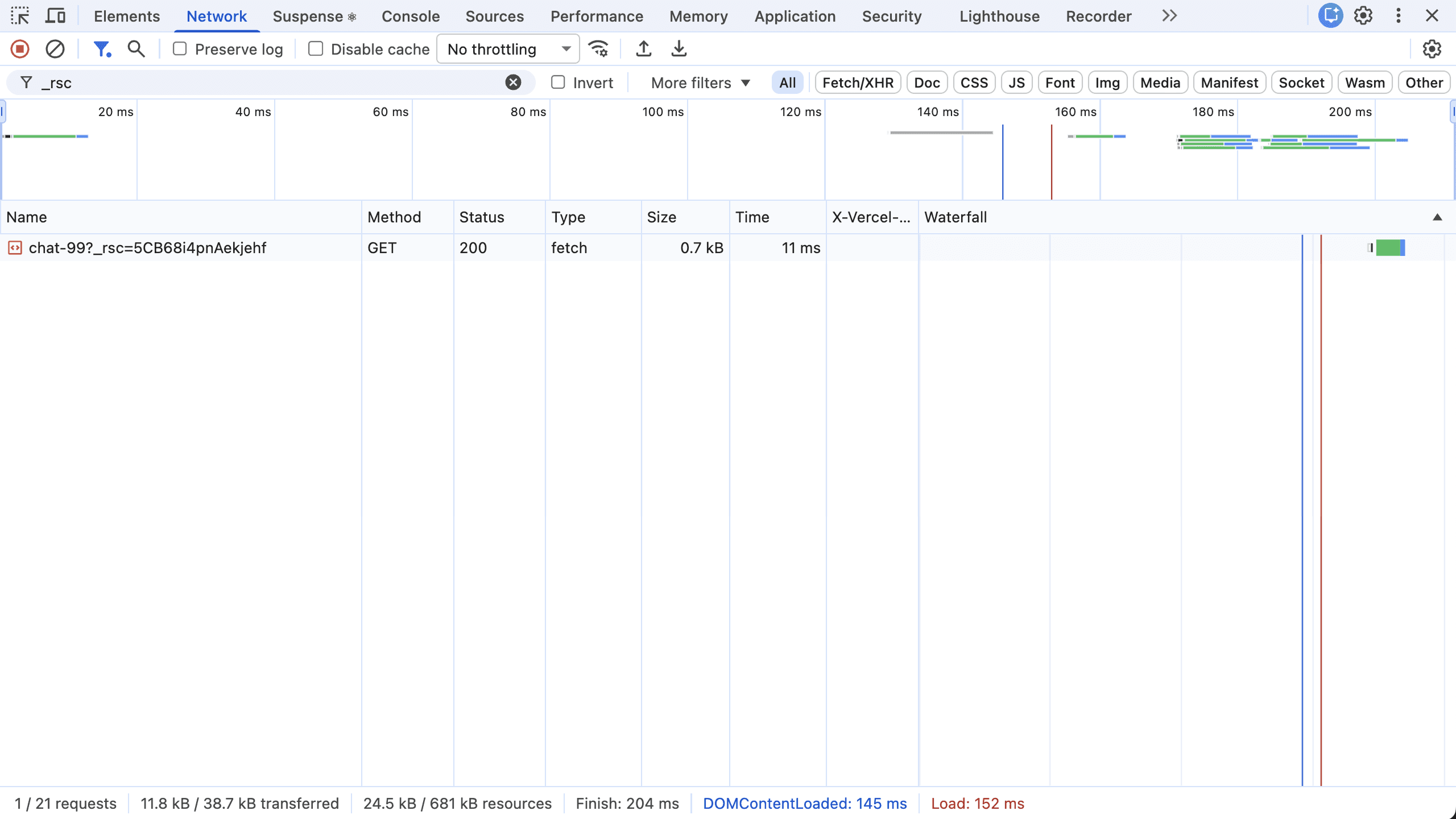Clear the _rsc filter text
Screen dimensions: 1456x819
(x=513, y=82)
